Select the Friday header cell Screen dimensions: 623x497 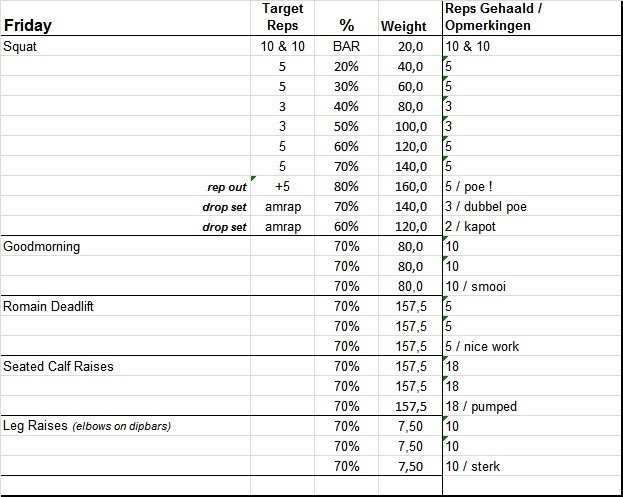28,26
